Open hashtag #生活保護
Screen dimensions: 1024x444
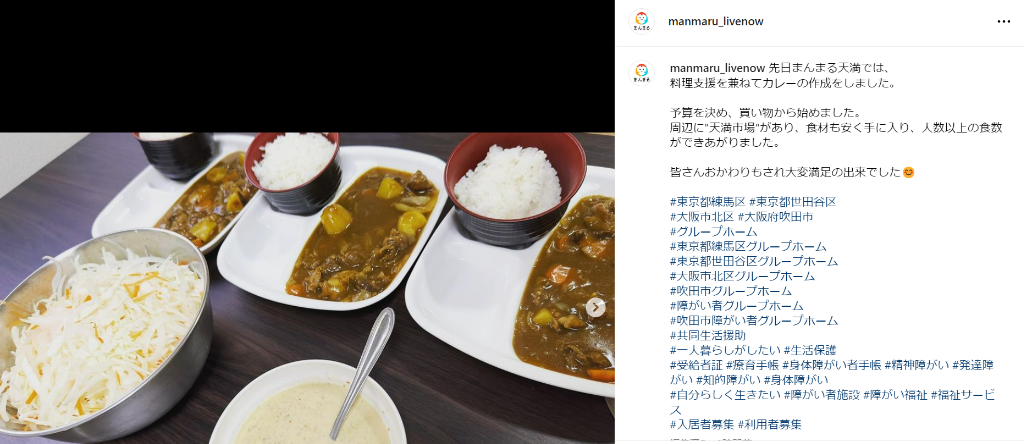[x=810, y=351]
